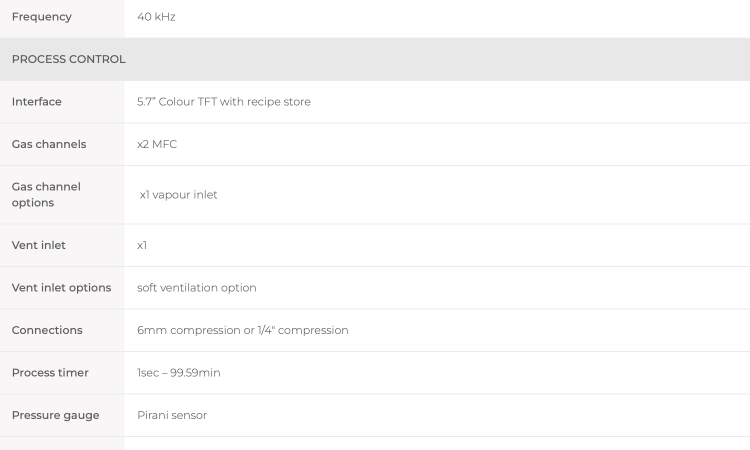Select the 40 kHz frequency value
750x450 pixels.
[x=156, y=17]
